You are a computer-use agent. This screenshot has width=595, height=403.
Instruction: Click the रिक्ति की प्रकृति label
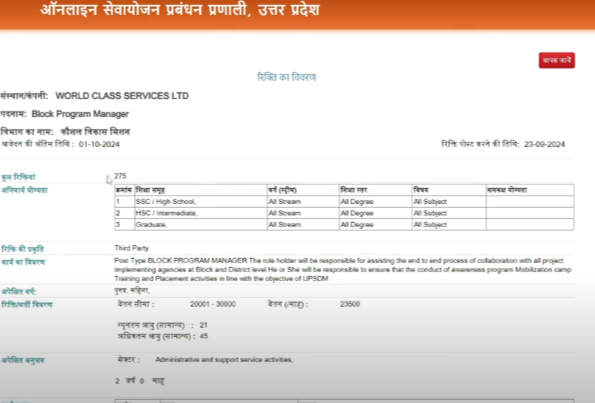[x=23, y=249]
